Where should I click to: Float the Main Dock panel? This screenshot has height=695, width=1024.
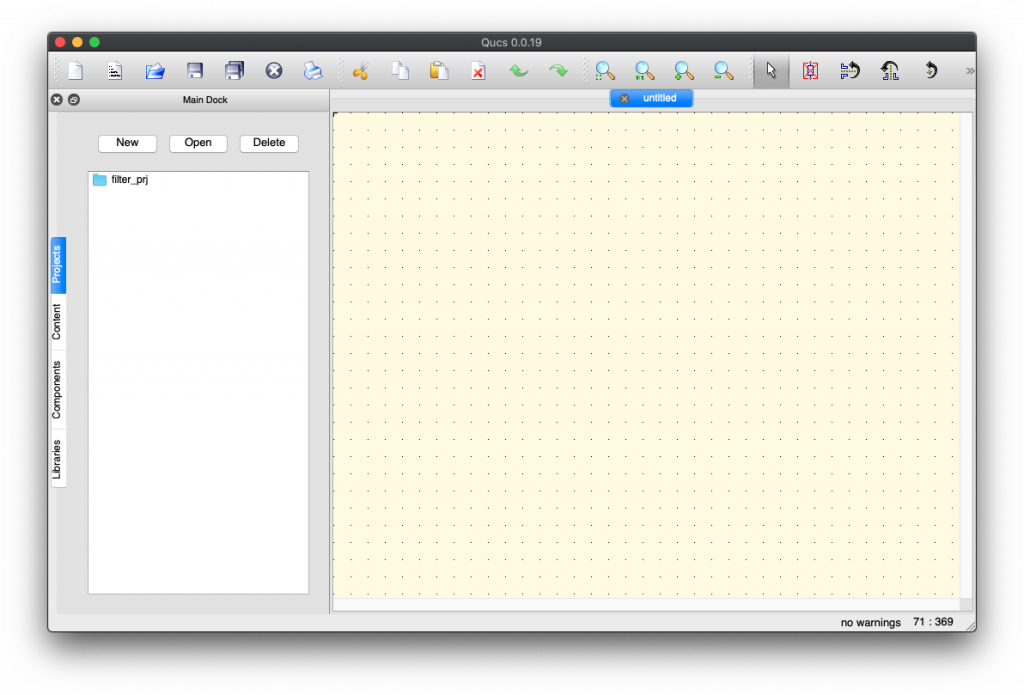(x=74, y=99)
